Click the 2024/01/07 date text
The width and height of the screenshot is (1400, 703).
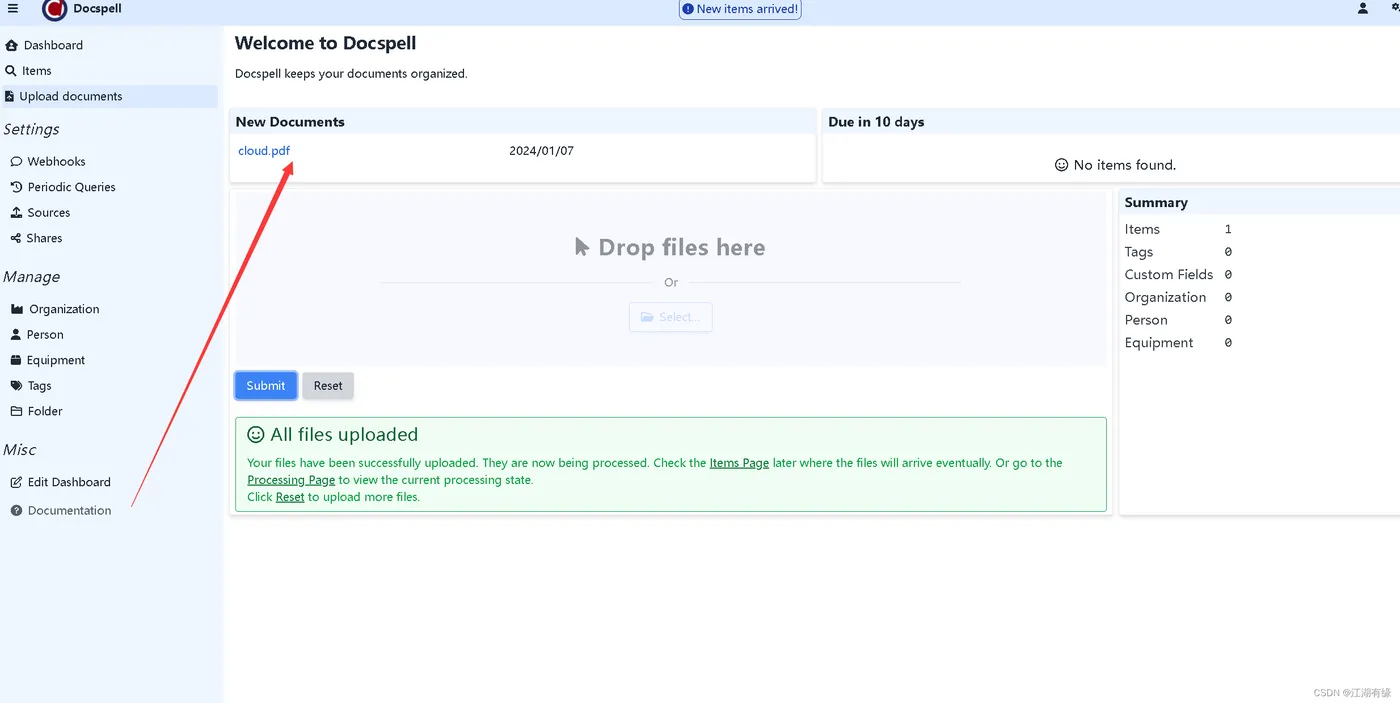[541, 151]
